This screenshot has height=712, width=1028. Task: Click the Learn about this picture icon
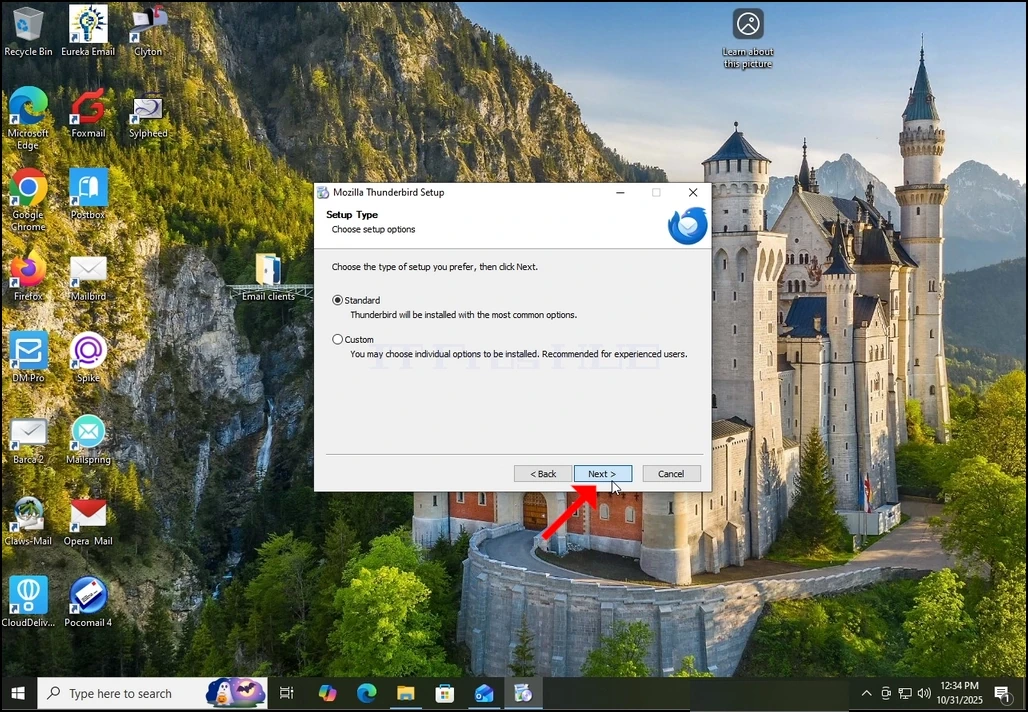[748, 38]
